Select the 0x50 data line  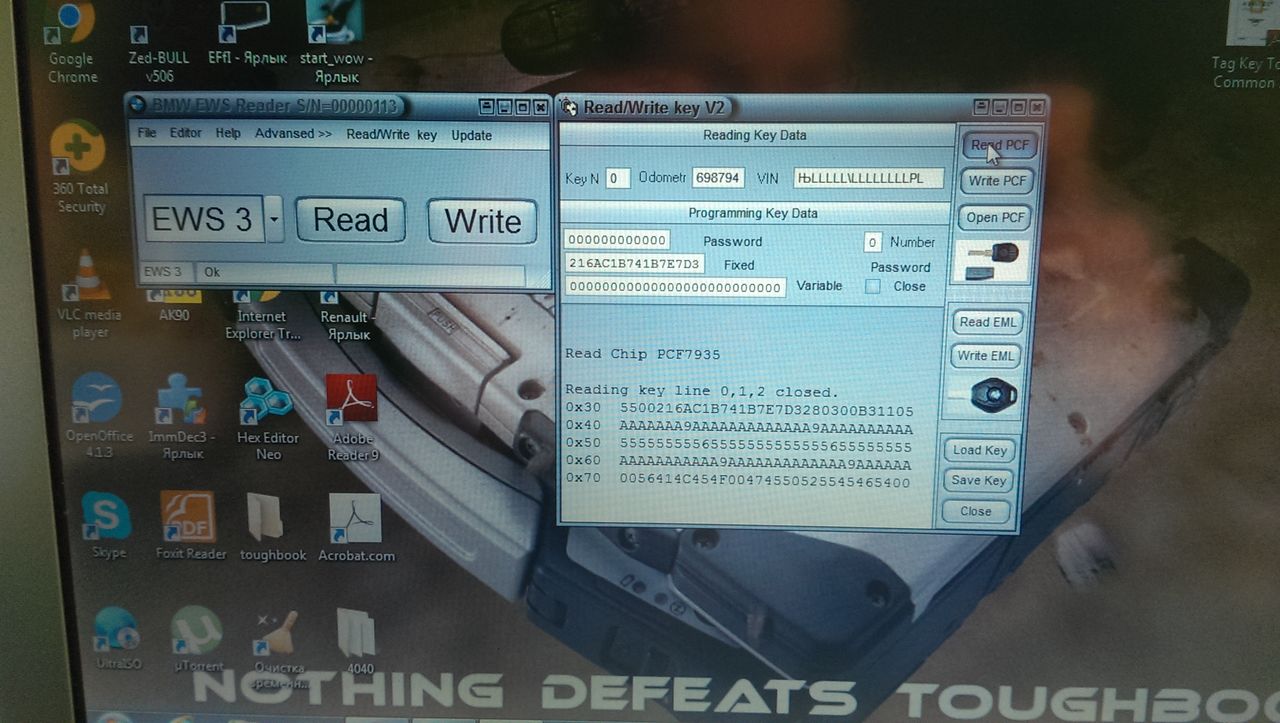tap(739, 446)
